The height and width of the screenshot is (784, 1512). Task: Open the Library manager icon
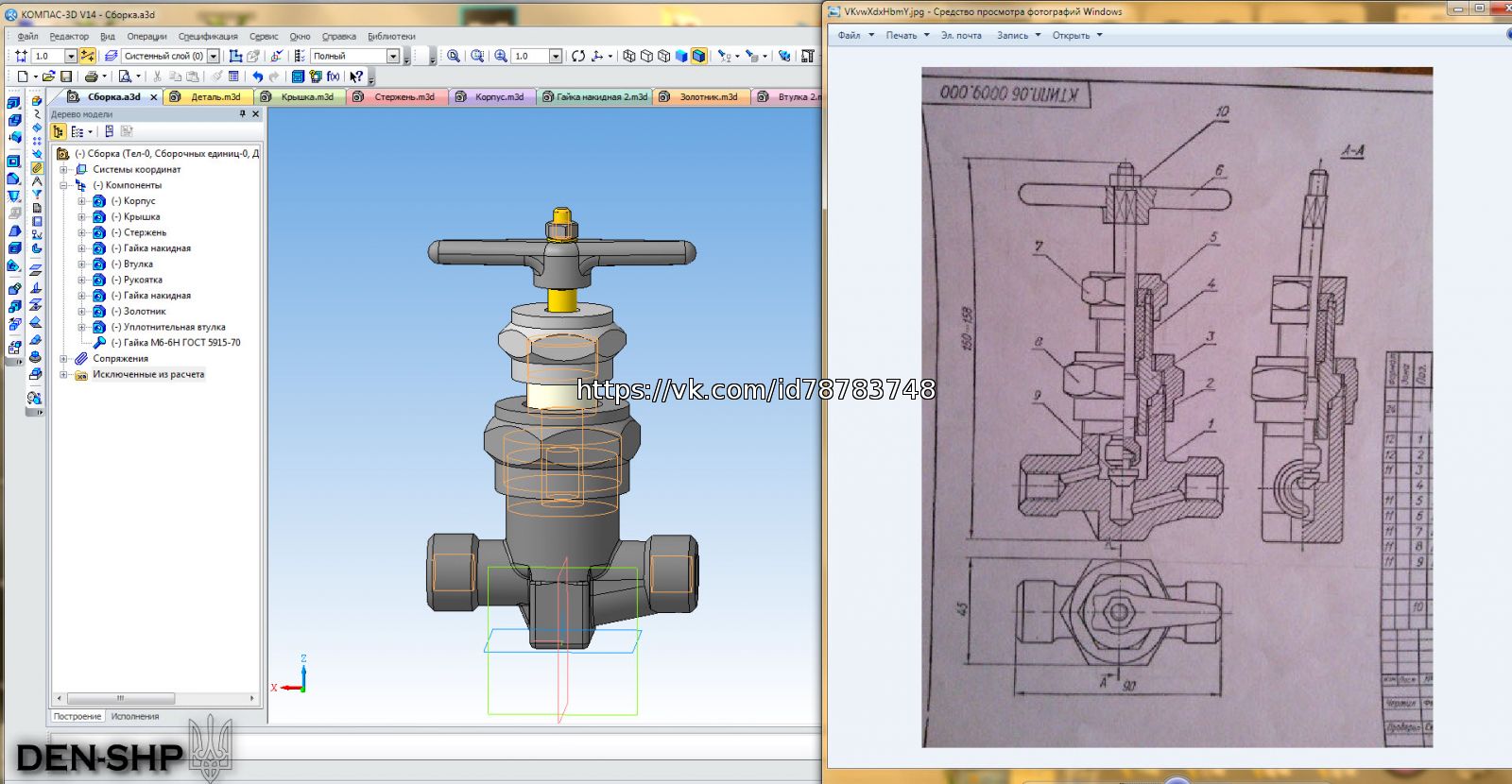[297, 77]
